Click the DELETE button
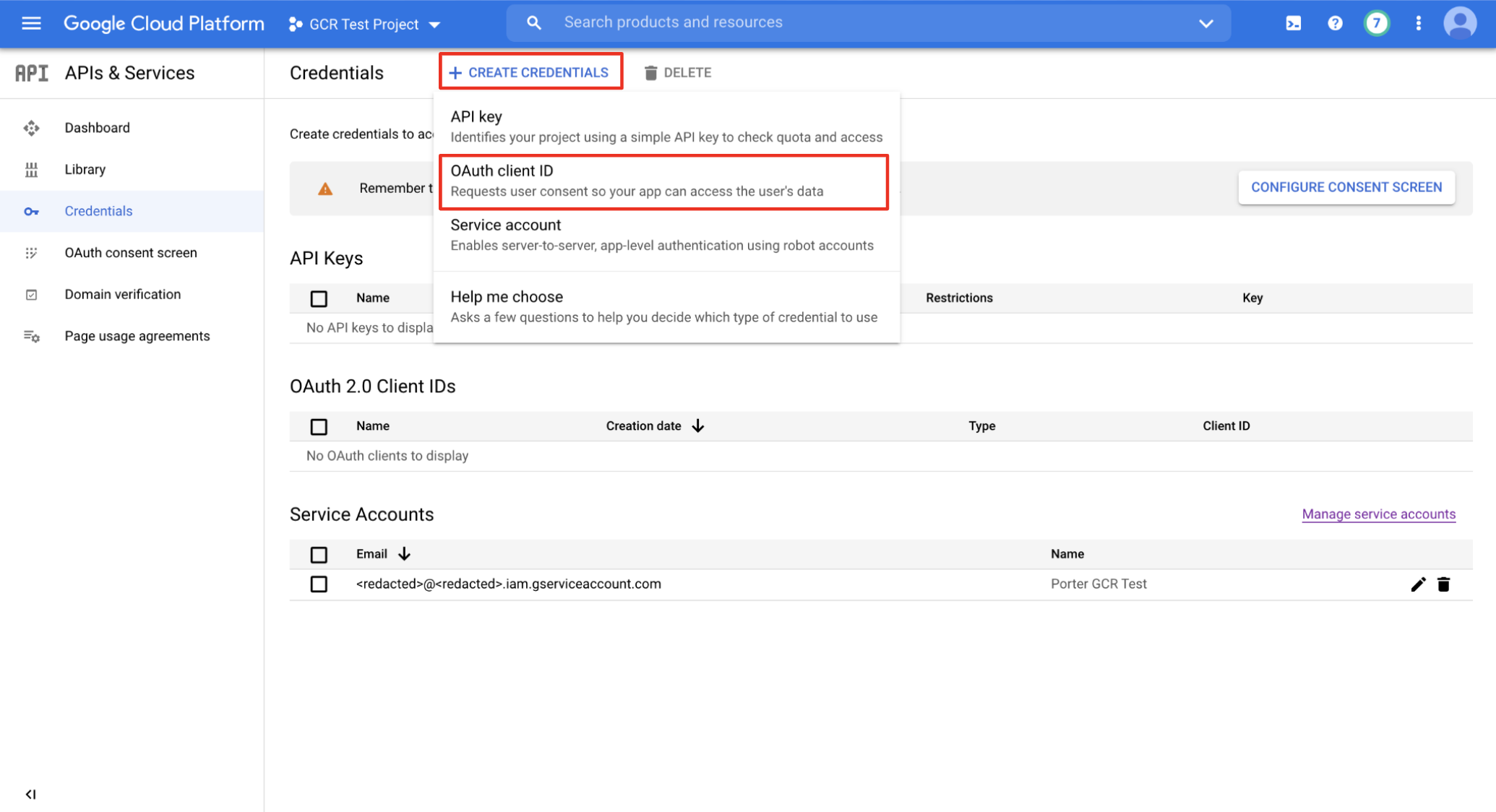This screenshot has width=1496, height=812. (678, 72)
